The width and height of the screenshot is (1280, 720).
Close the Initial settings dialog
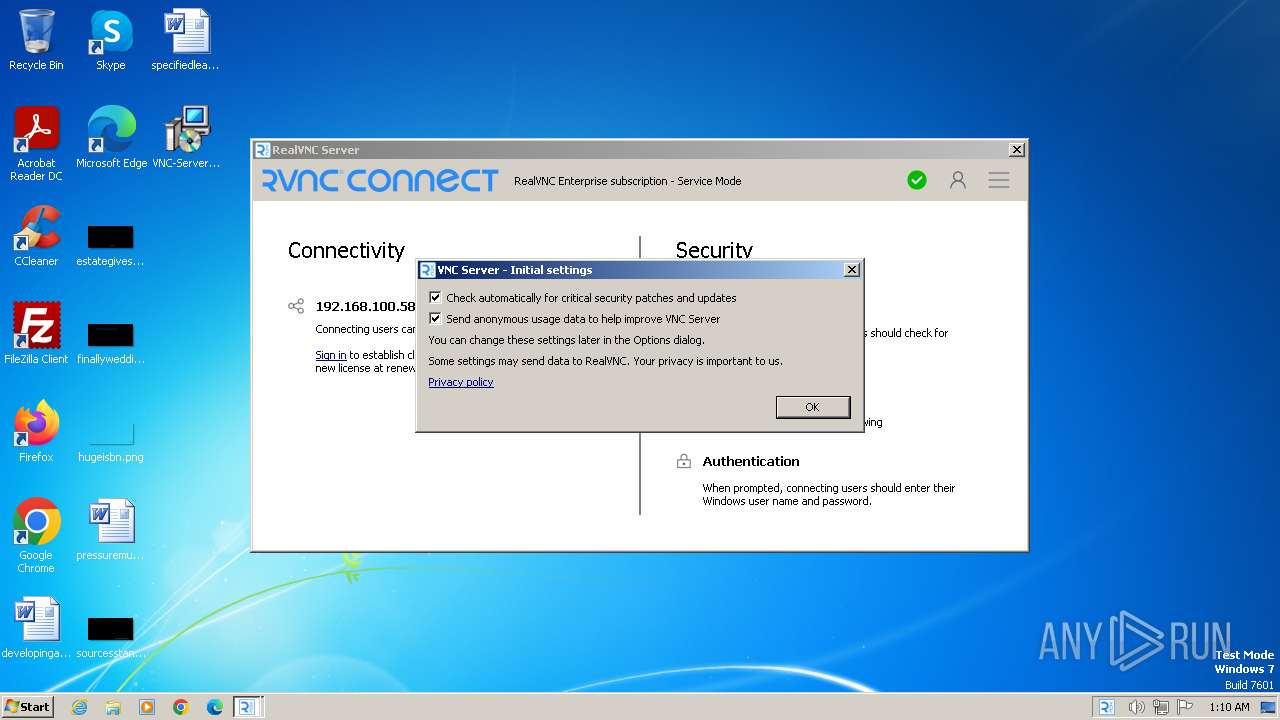[851, 270]
